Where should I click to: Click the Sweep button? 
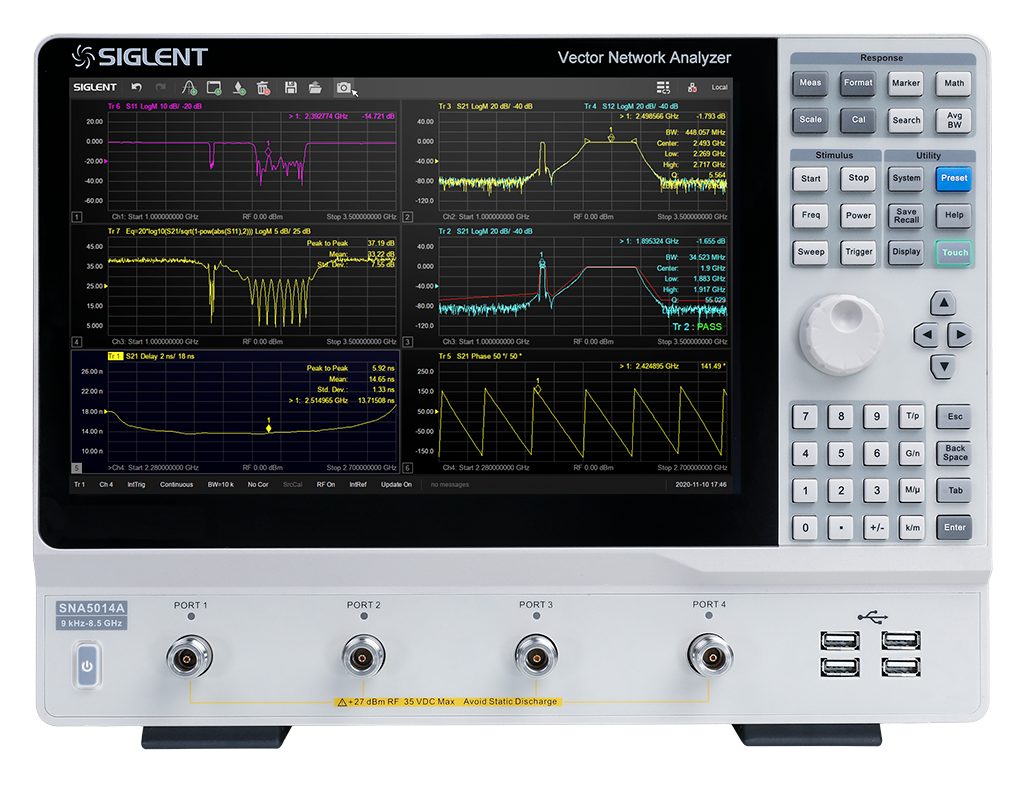click(x=810, y=251)
